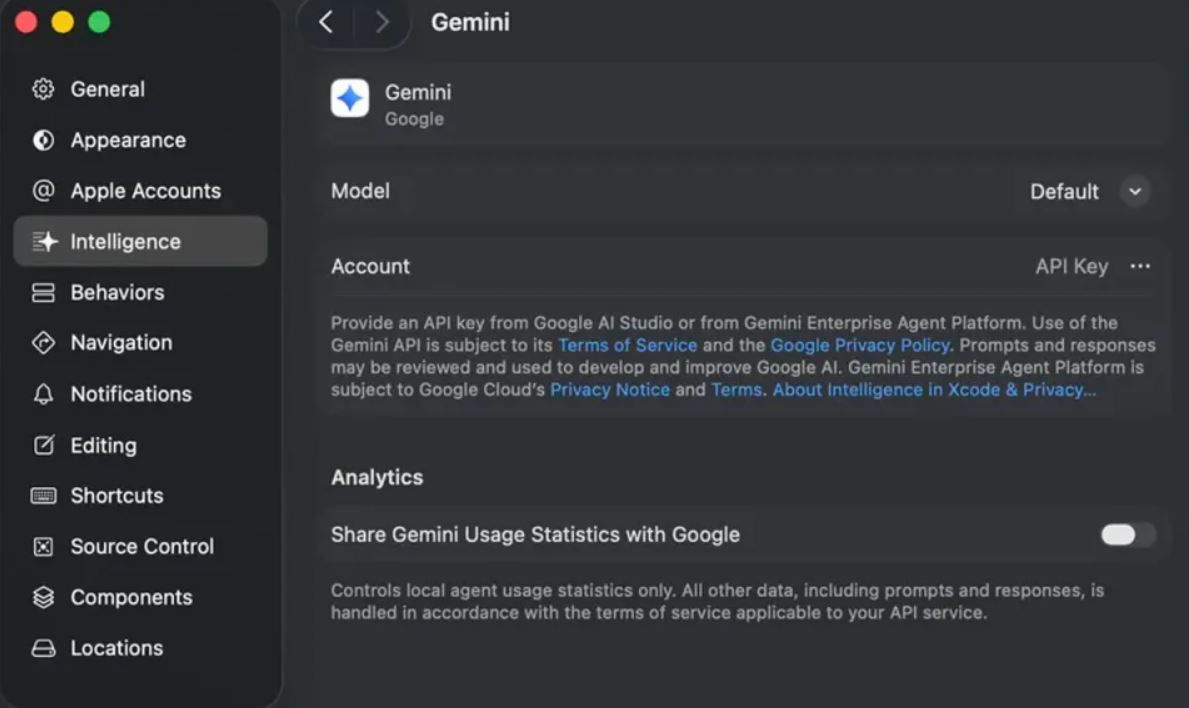Click the Behaviors stacked-rows icon
This screenshot has height=708, width=1189.
click(43, 293)
